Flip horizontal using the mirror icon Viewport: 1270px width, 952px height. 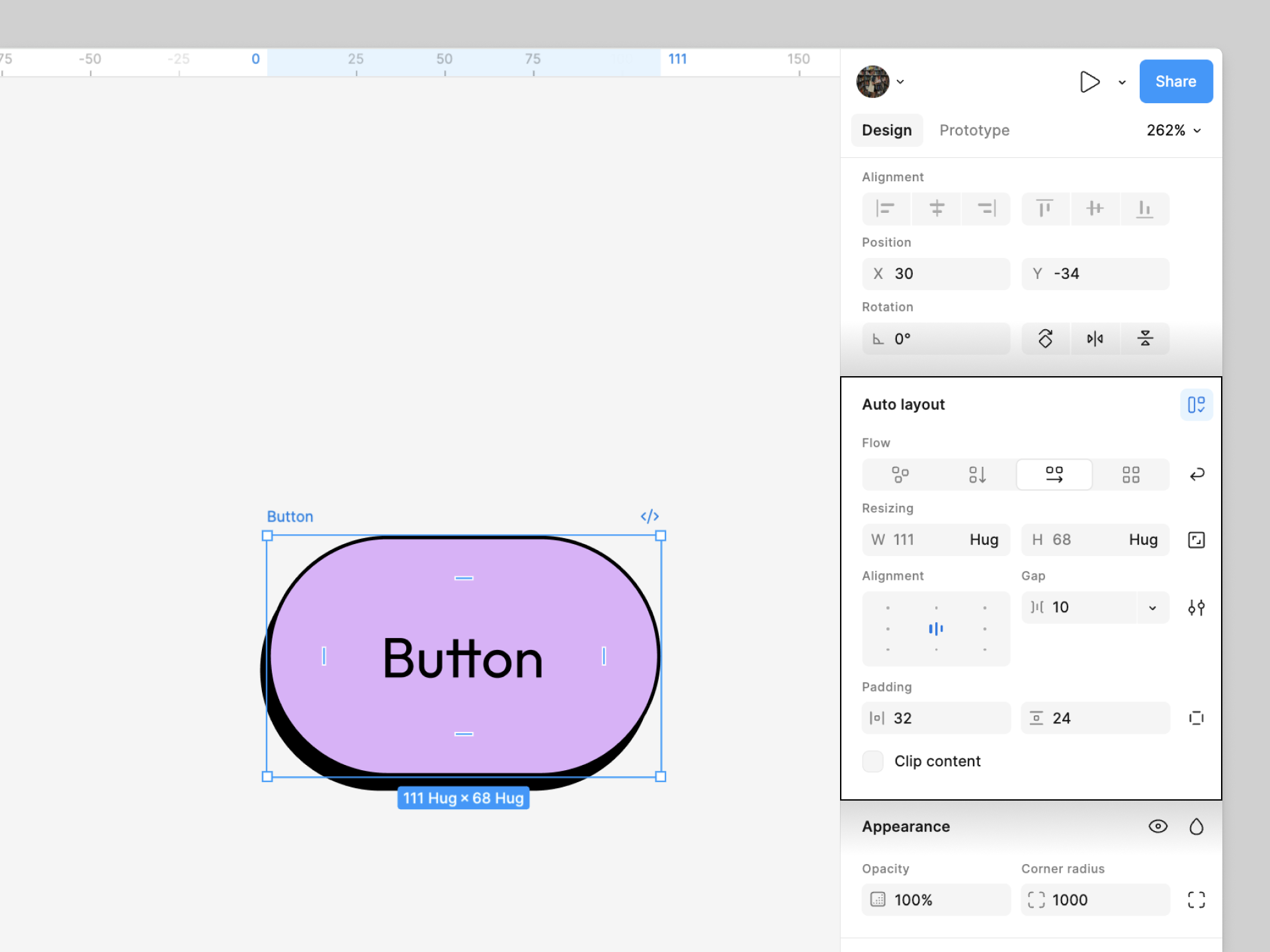pyautogui.click(x=1095, y=339)
